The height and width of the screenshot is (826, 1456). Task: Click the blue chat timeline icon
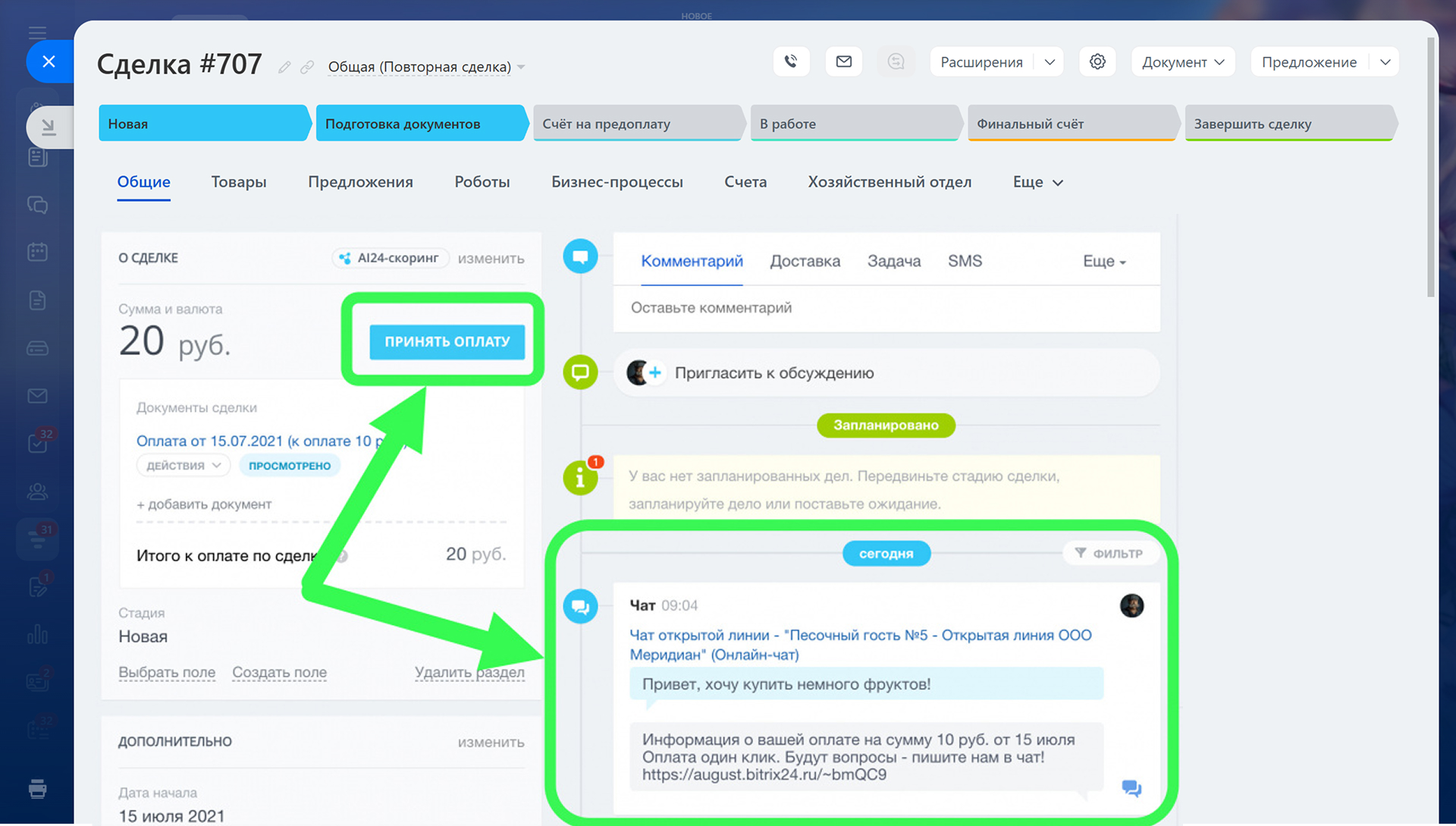pyautogui.click(x=580, y=607)
